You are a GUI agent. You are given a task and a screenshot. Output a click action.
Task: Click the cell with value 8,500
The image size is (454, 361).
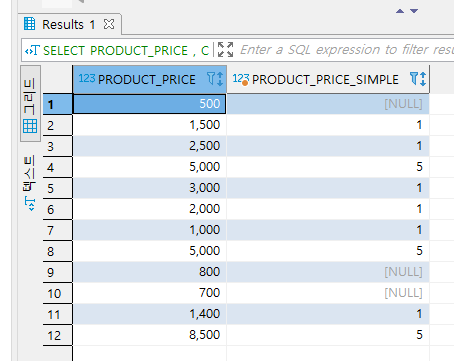pos(149,335)
